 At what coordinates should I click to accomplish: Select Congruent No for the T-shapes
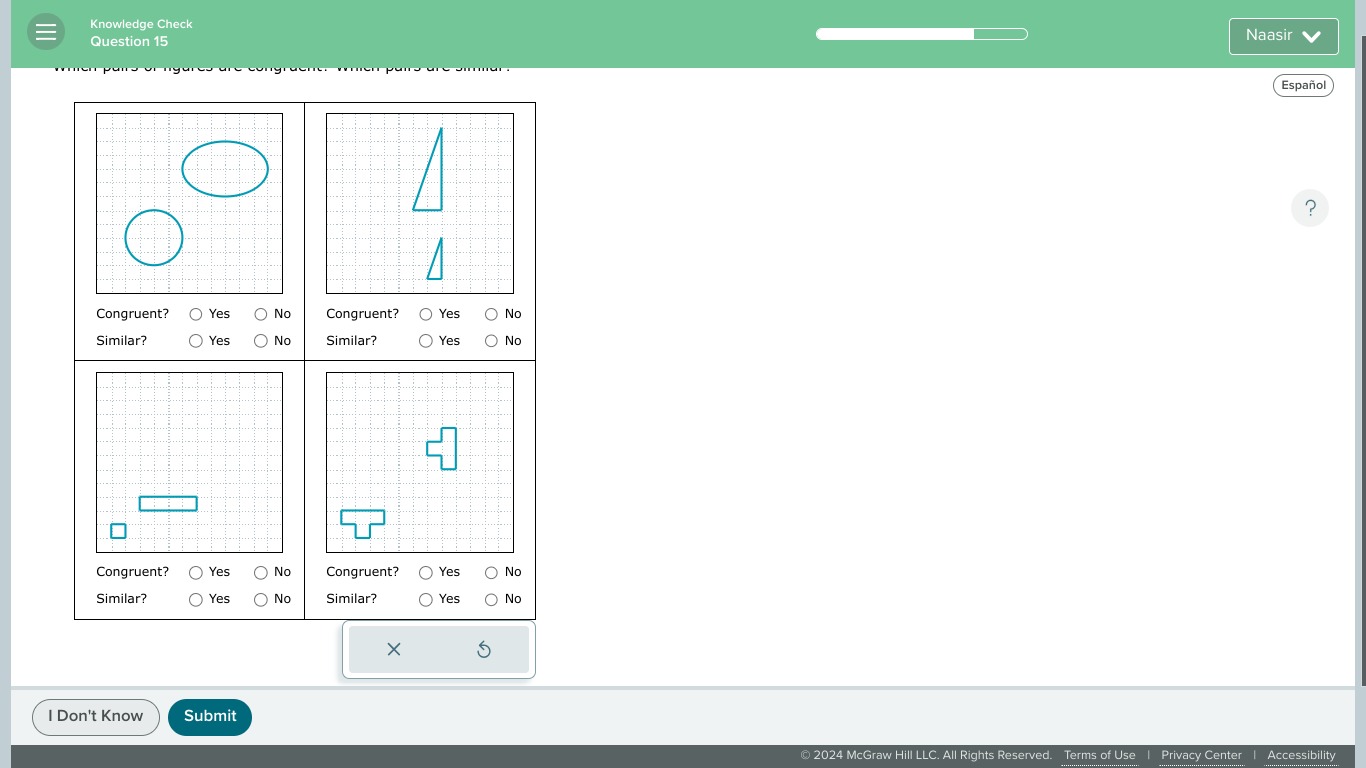click(491, 573)
